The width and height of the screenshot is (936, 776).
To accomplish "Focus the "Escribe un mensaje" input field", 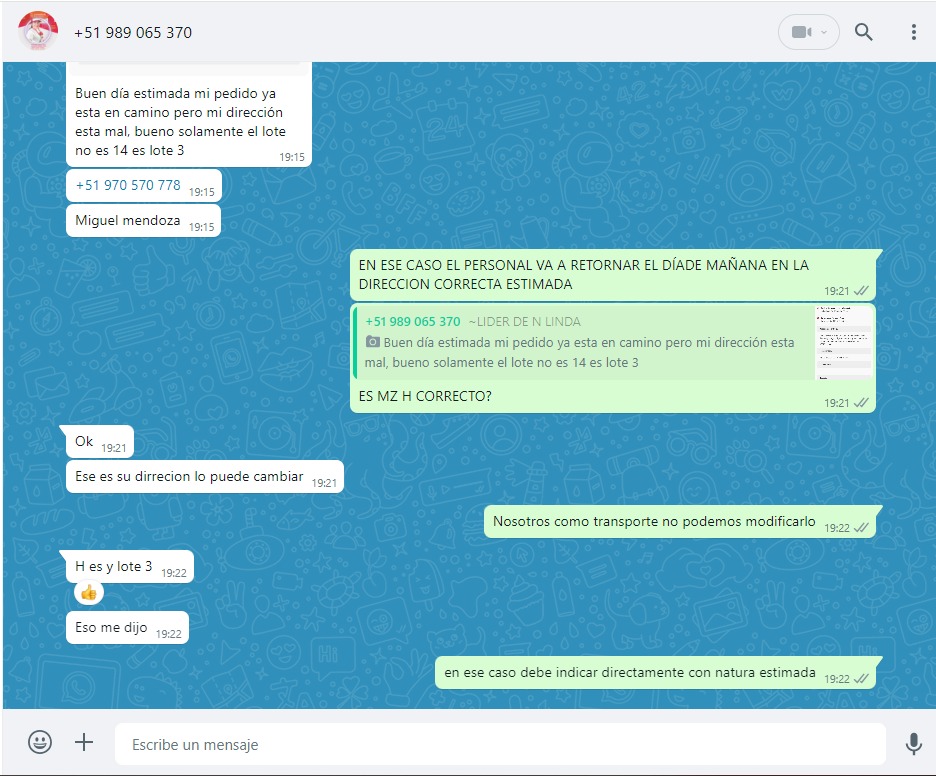I will pyautogui.click(x=500, y=744).
